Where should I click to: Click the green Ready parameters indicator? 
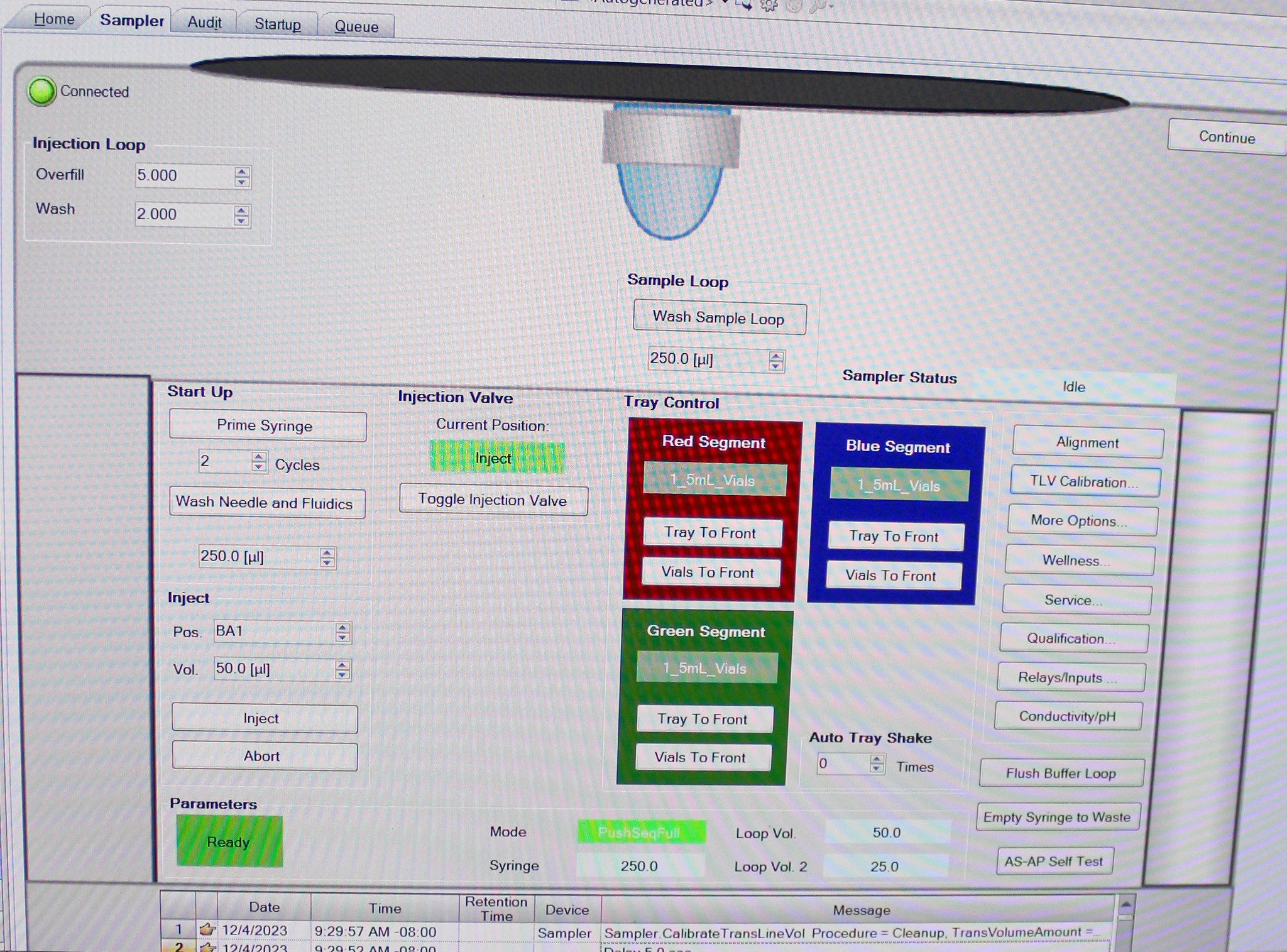(229, 840)
